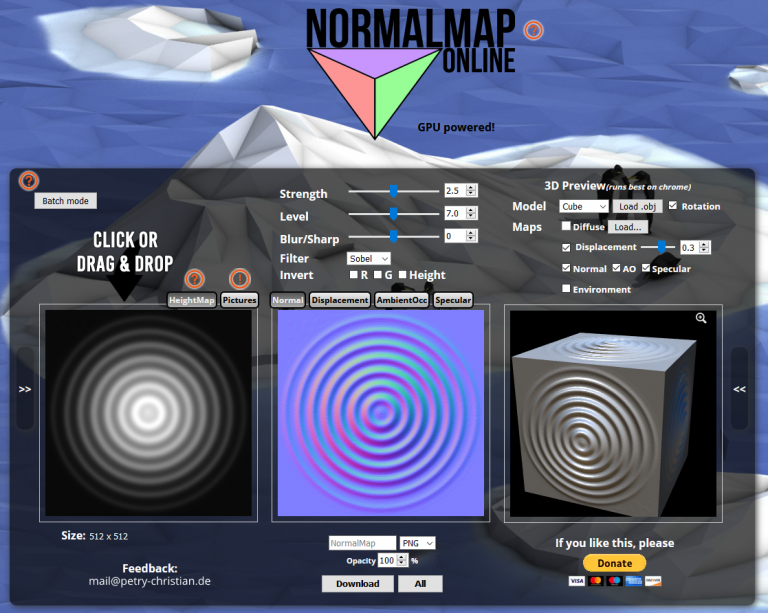Open the PNG file format dropdown

[x=417, y=542]
